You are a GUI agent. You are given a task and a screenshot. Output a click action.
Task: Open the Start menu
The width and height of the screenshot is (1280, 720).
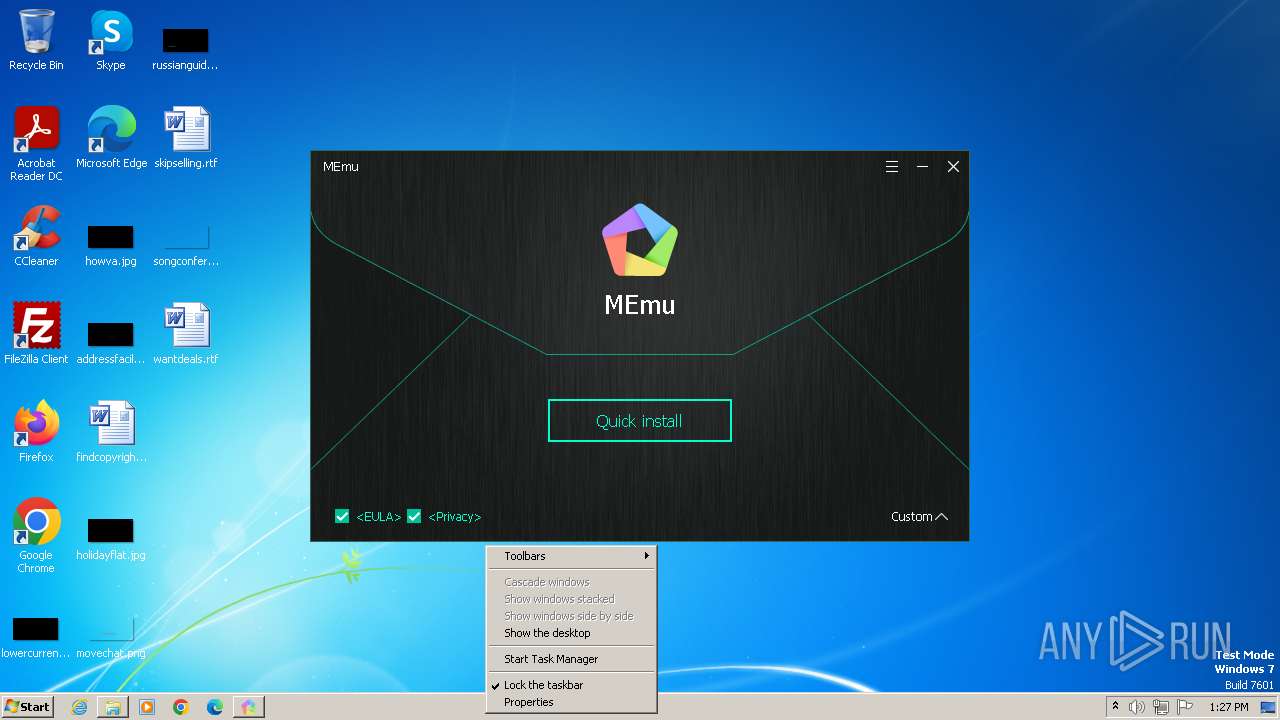point(27,707)
